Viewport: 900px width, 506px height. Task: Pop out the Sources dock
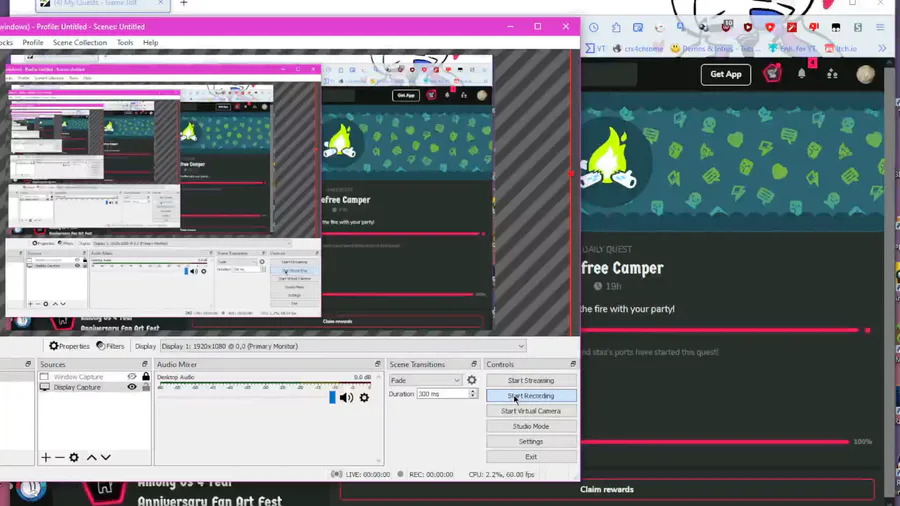(x=145, y=364)
